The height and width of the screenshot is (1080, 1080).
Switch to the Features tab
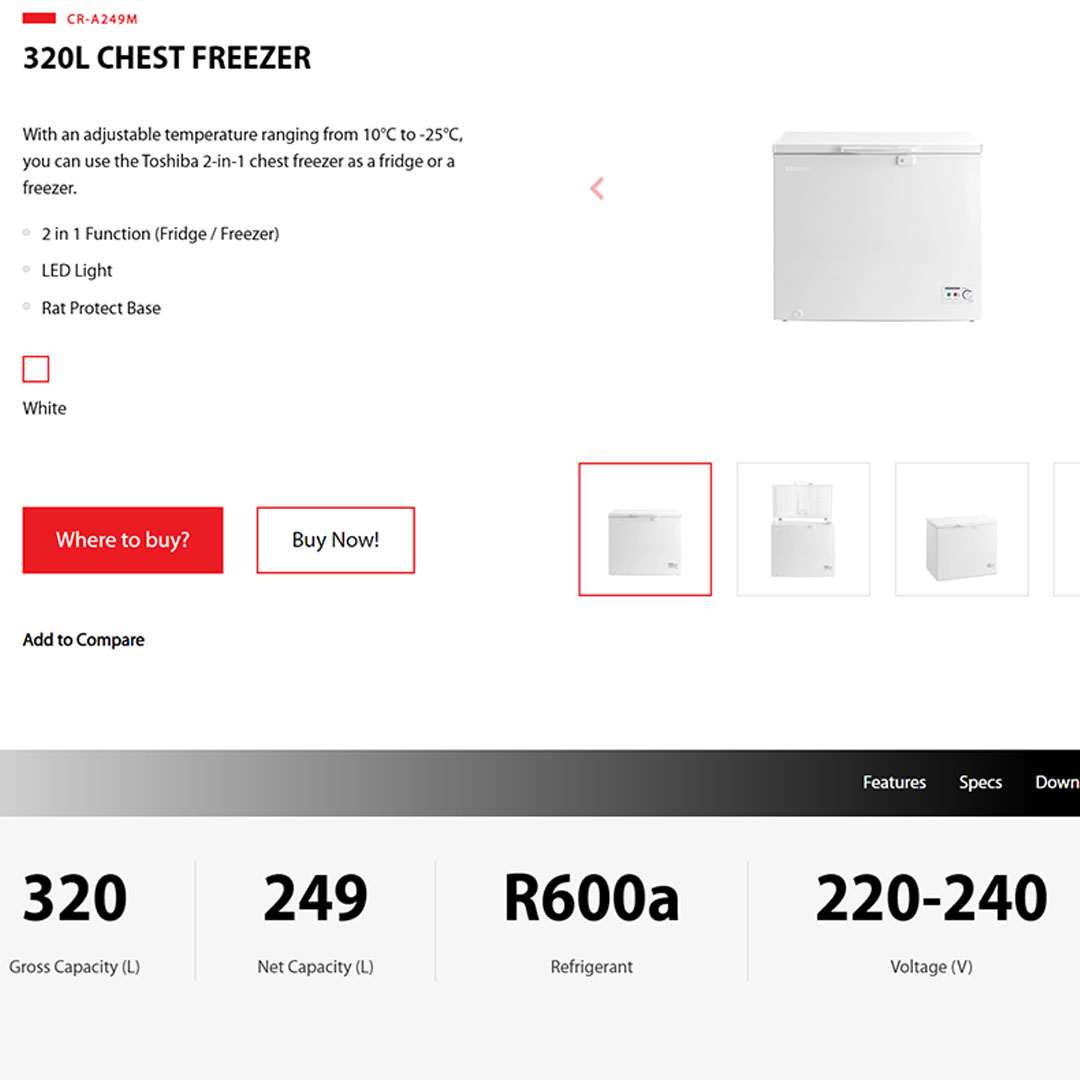[x=894, y=782]
